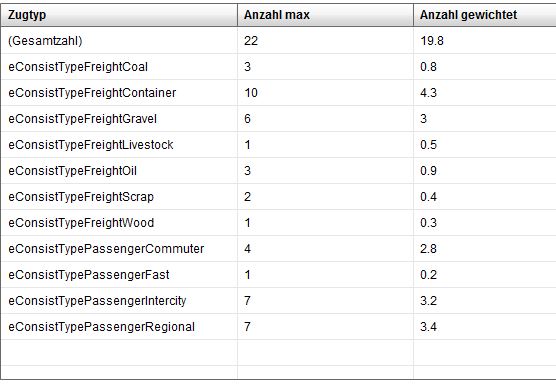
Task: Select the (Gesamtzahl) row
Action: [278, 41]
